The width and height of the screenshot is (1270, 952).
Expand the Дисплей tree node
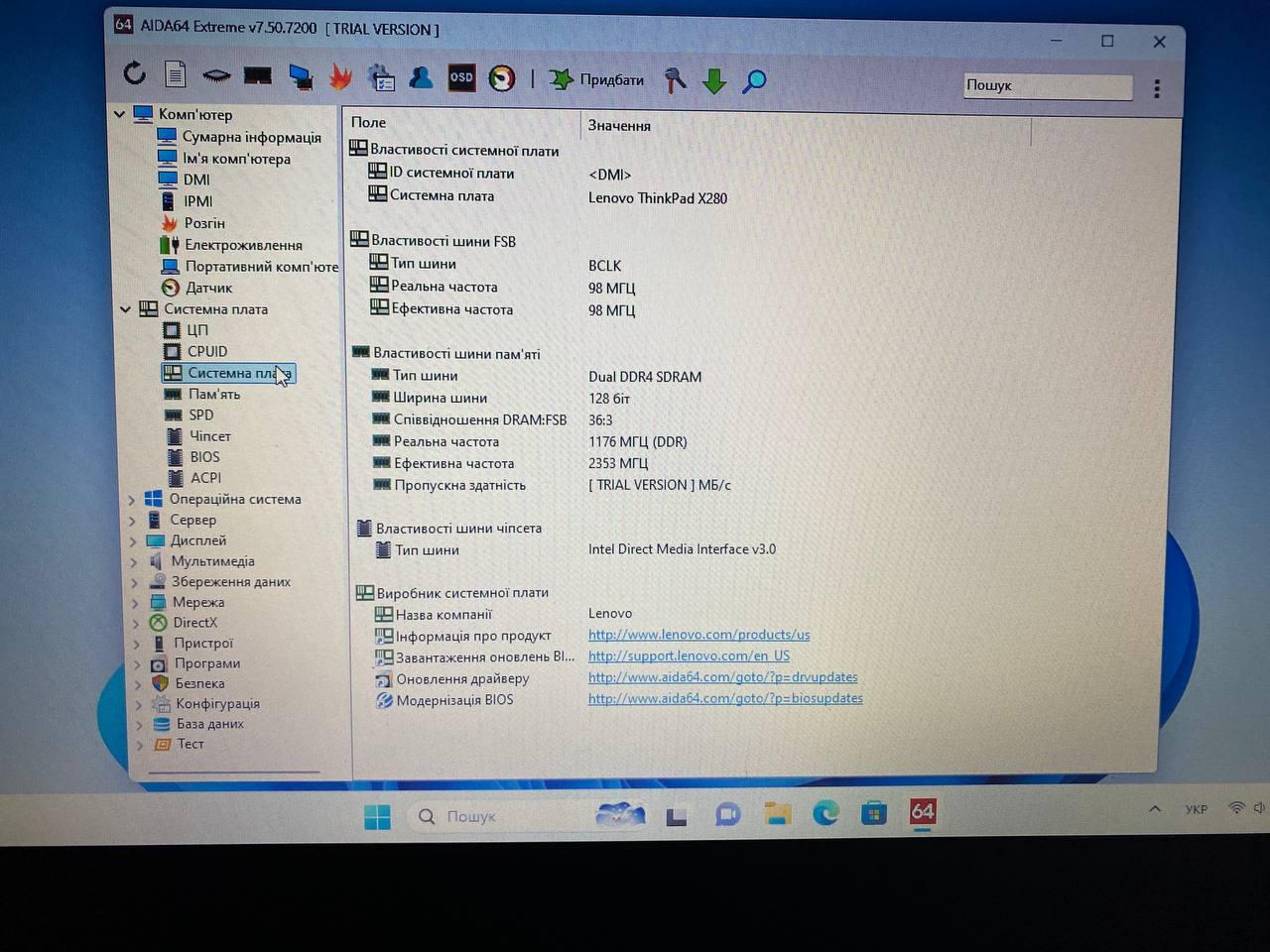(x=133, y=541)
